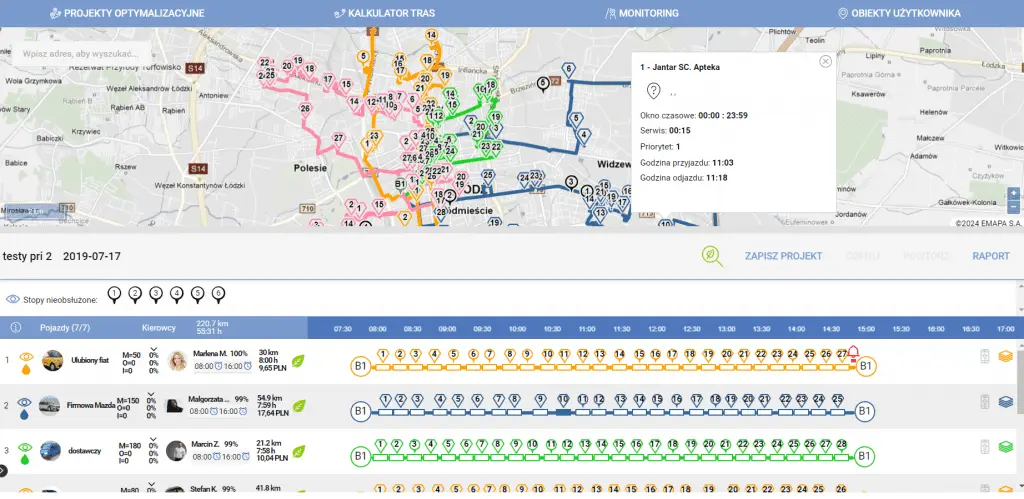Switch to Monitoring tab

[x=642, y=13]
